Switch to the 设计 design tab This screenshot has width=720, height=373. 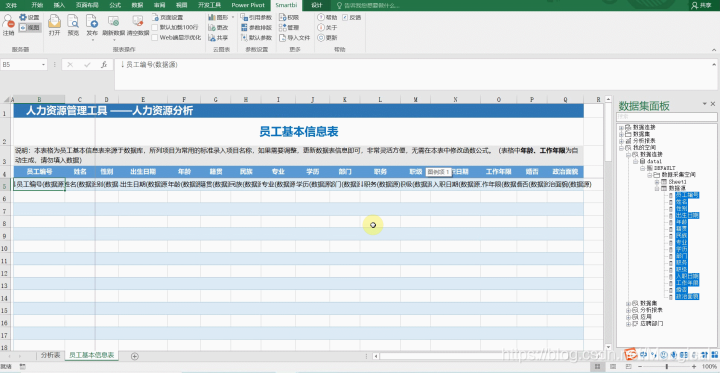click(316, 5)
